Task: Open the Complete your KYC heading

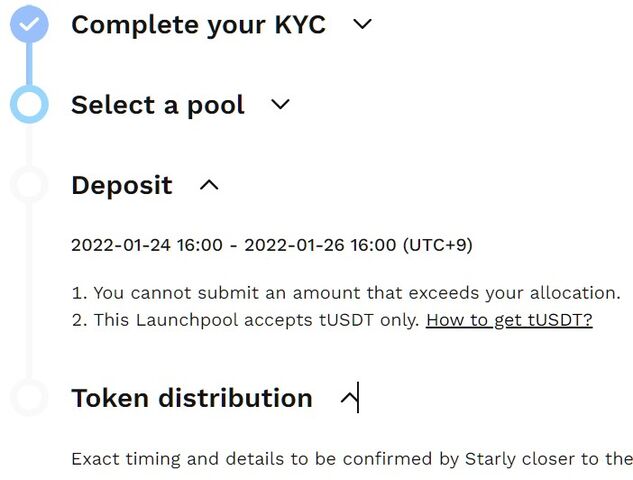Action: coord(198,25)
